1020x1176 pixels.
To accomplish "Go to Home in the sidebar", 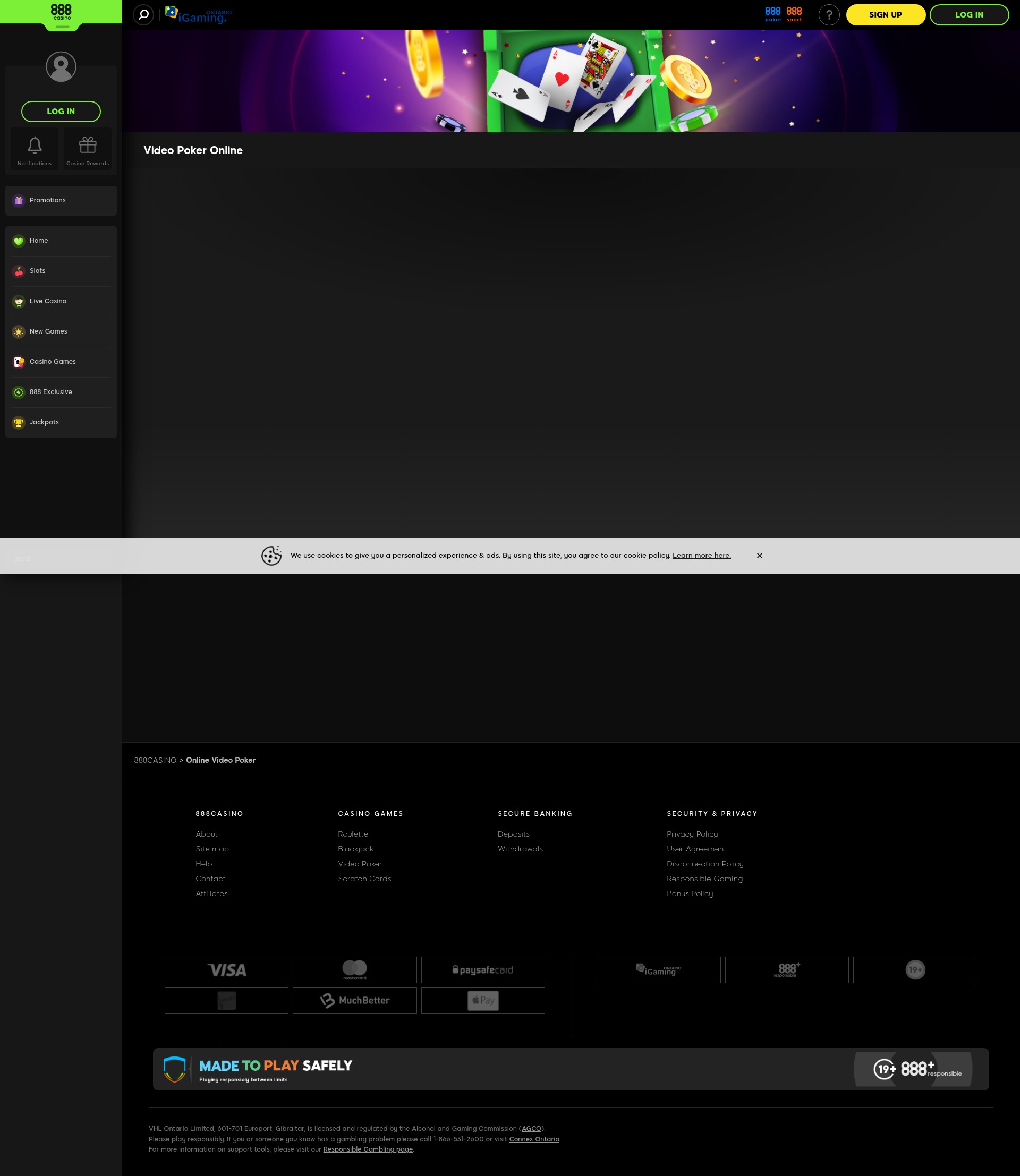I will (61, 241).
